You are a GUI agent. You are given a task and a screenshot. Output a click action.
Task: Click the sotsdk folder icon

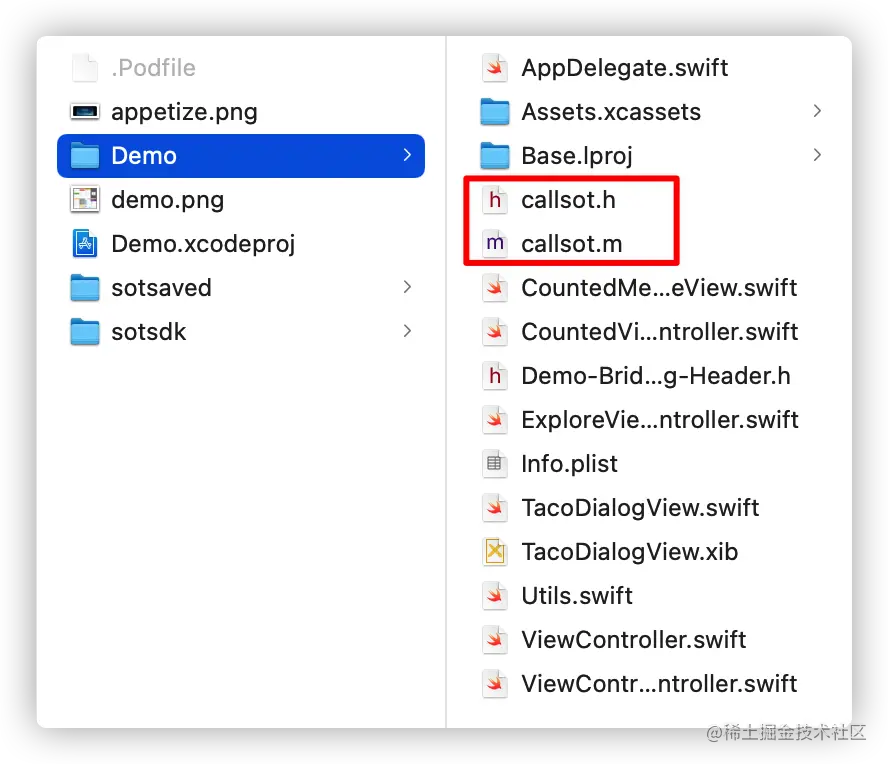tap(85, 331)
